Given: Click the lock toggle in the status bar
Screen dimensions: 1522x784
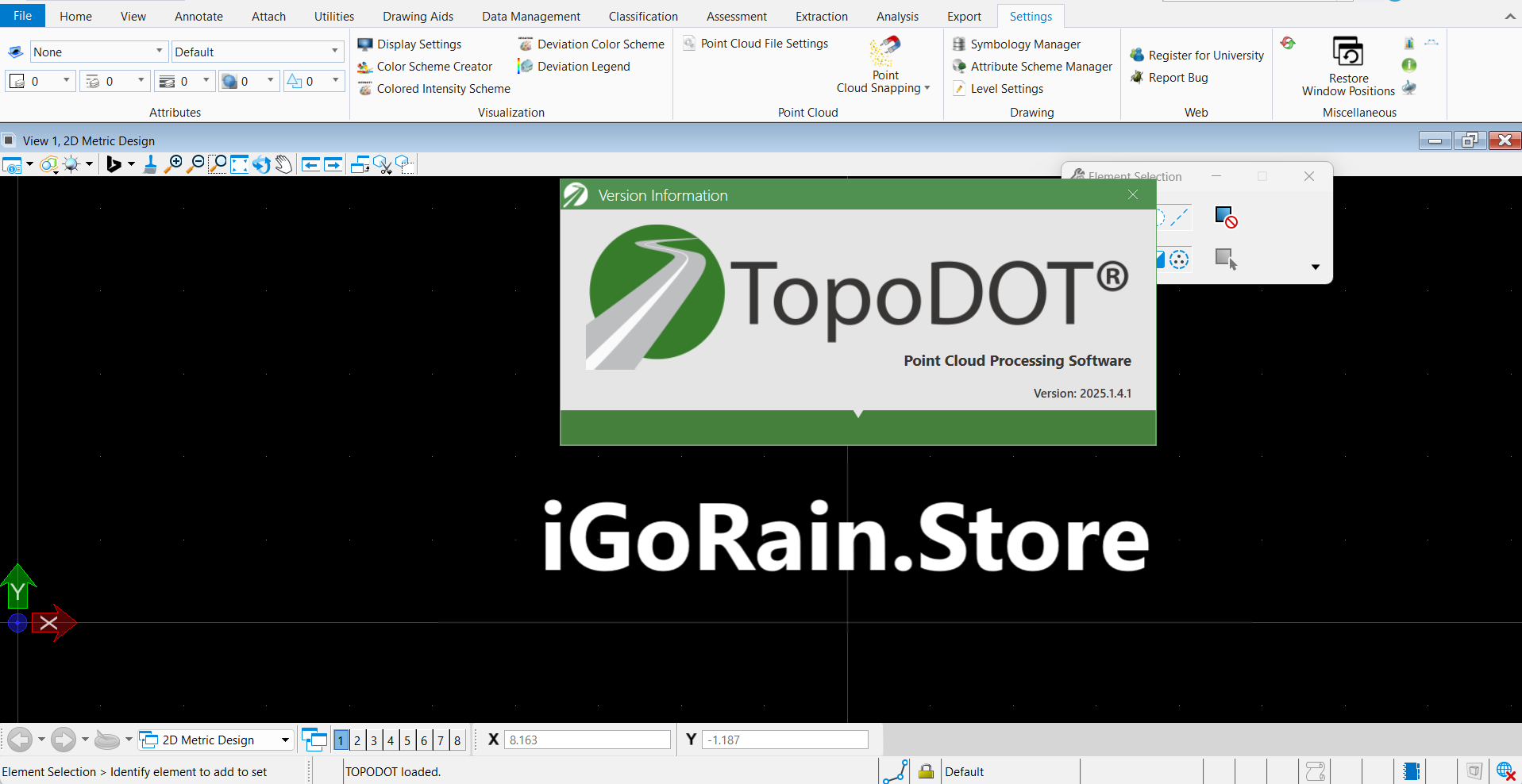Looking at the screenshot, I should pyautogui.click(x=925, y=771).
